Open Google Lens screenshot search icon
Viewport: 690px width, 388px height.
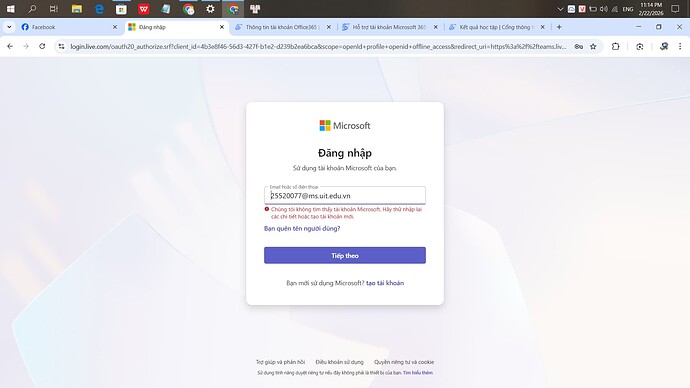(640, 46)
